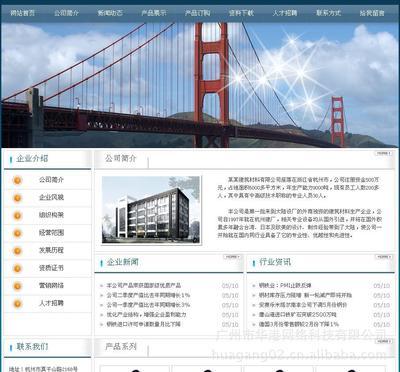Click 产品系列 section tab heading
This screenshot has height=372, width=400.
121,347
